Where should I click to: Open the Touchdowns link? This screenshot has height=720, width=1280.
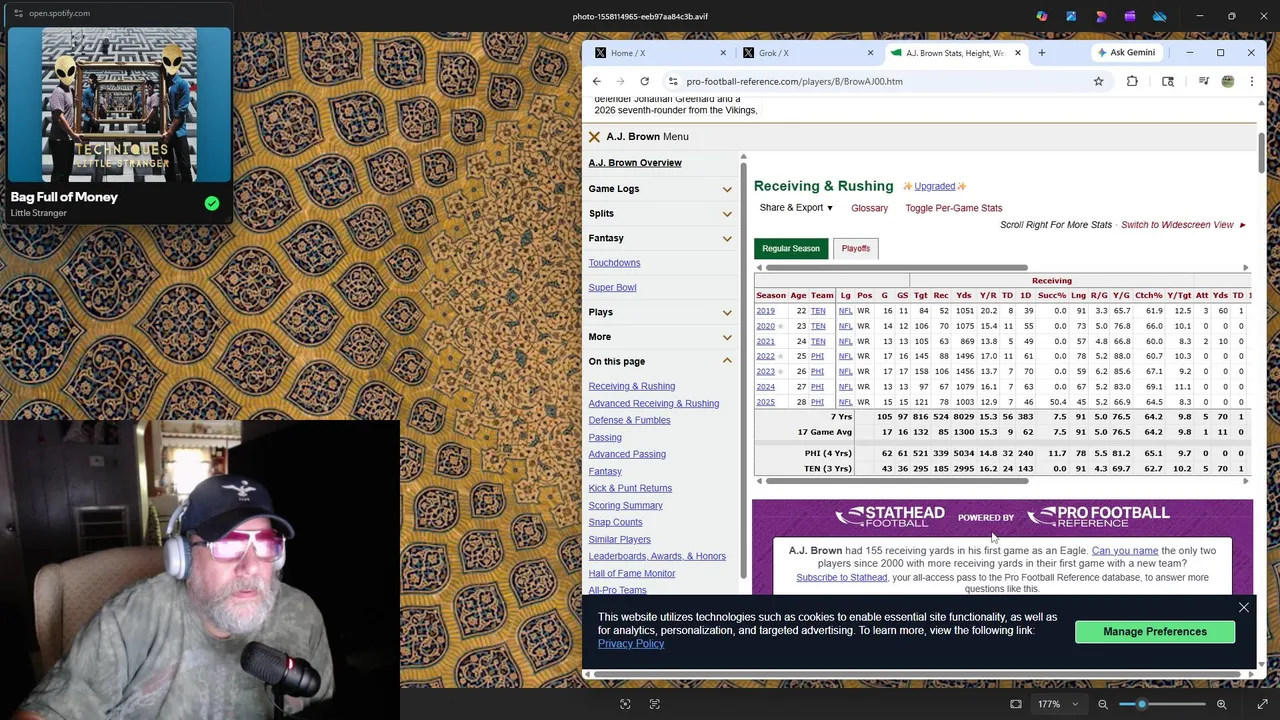614,263
